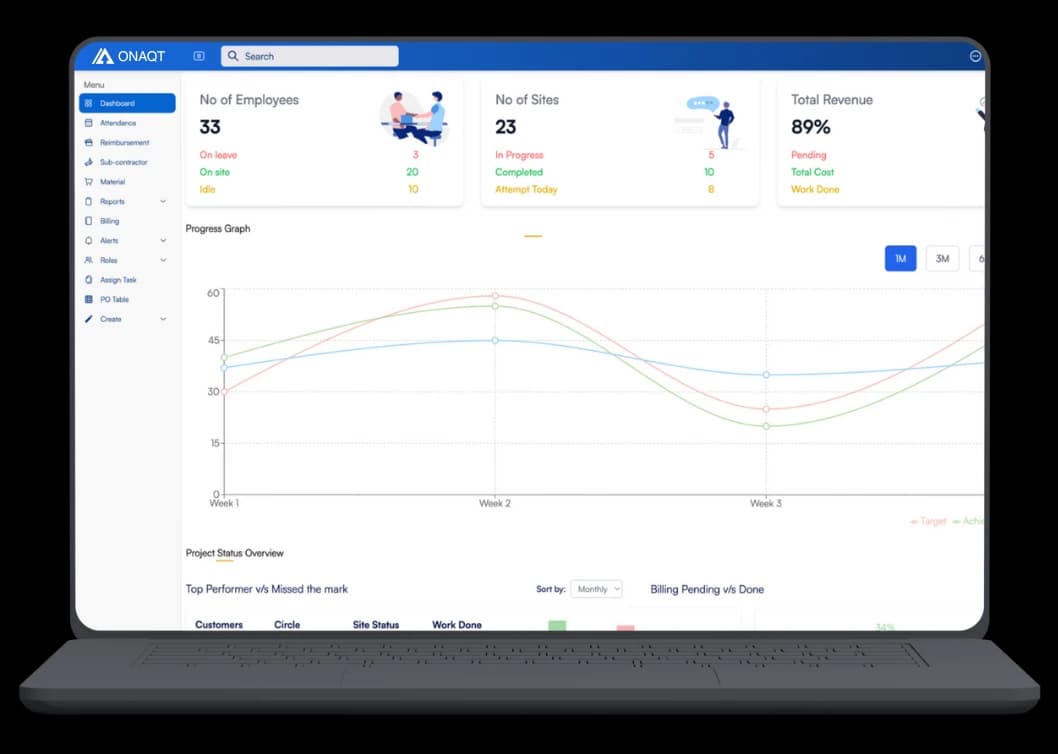Select the 1M time range toggle

[x=900, y=258]
